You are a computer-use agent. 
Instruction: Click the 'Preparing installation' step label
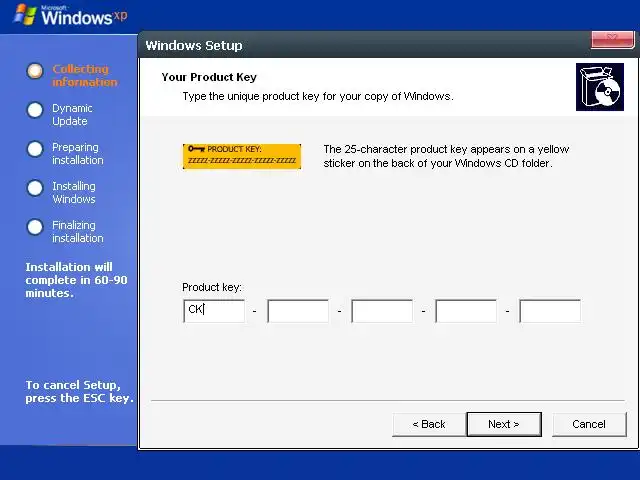point(78,153)
